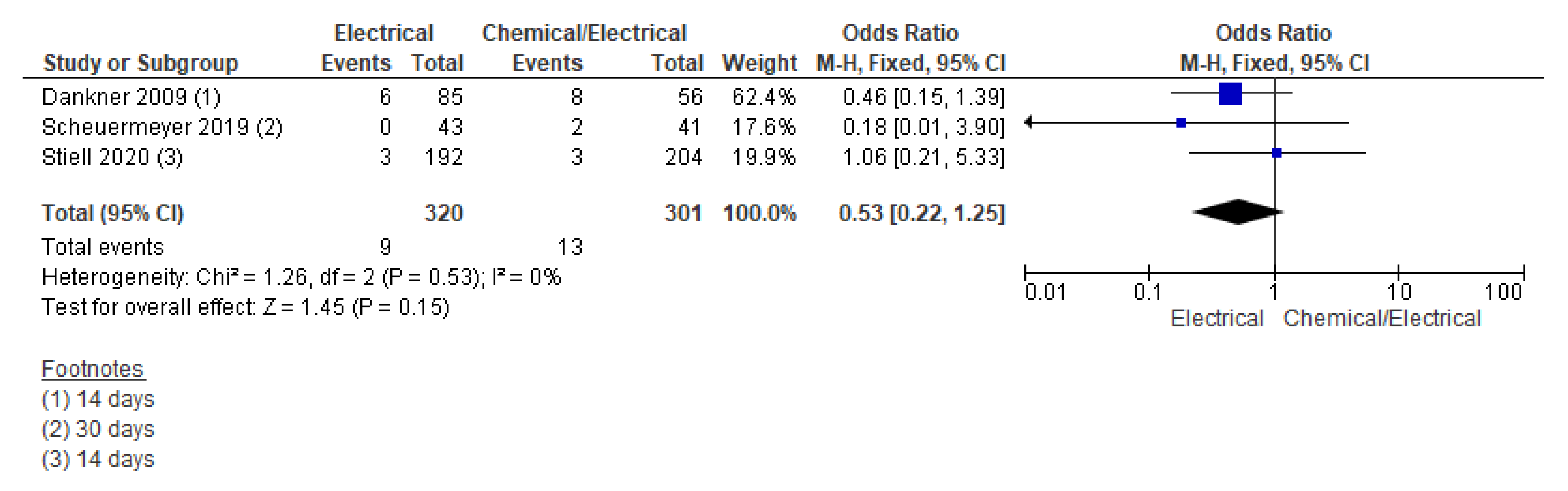Click the Scheuermeyer 2019 blue square marker

[1181, 123]
